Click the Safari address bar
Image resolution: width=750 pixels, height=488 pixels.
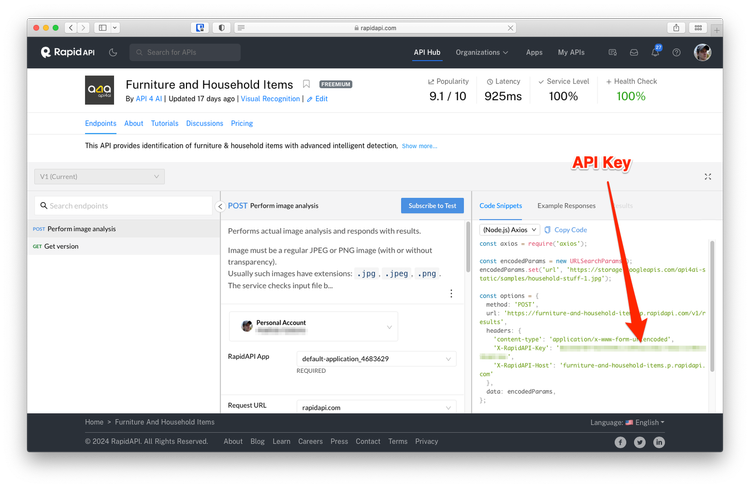point(375,28)
